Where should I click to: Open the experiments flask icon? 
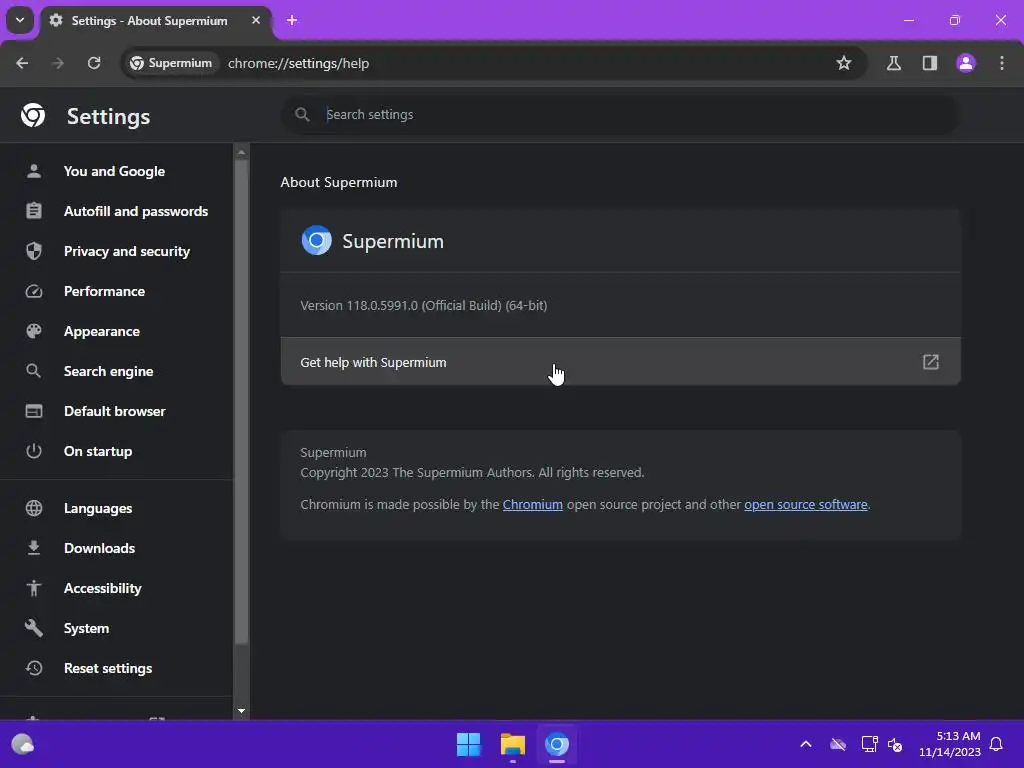[x=893, y=63]
